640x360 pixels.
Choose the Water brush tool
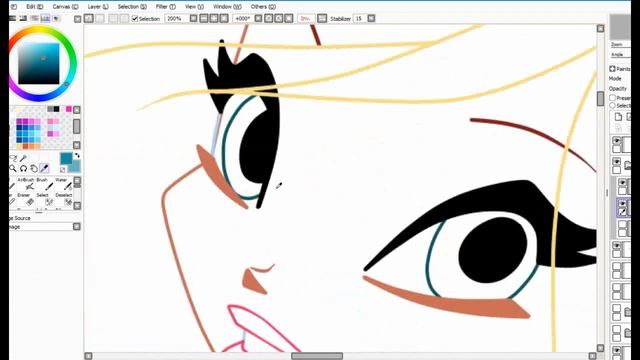pos(63,184)
